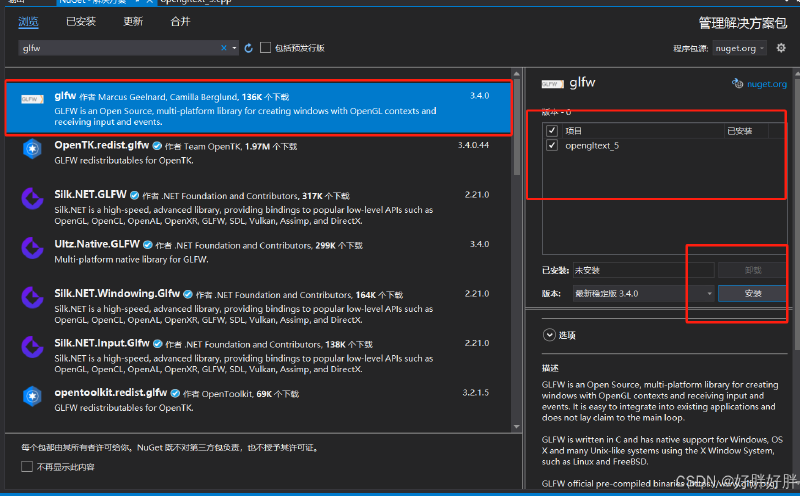Click verified badge next to OpenTK.redist.glfw
Viewport: 800px width, 496px height.
(157, 146)
